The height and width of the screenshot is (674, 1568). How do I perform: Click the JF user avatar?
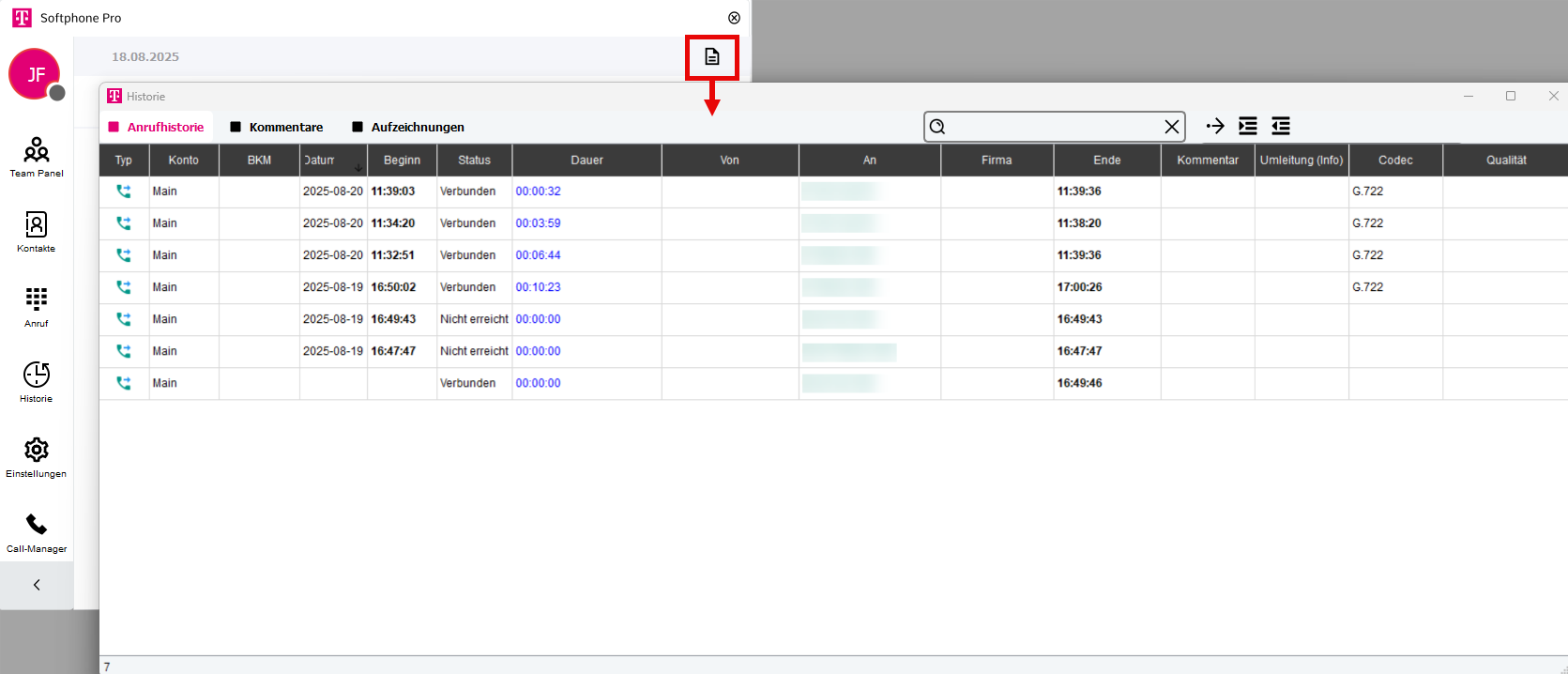[35, 74]
